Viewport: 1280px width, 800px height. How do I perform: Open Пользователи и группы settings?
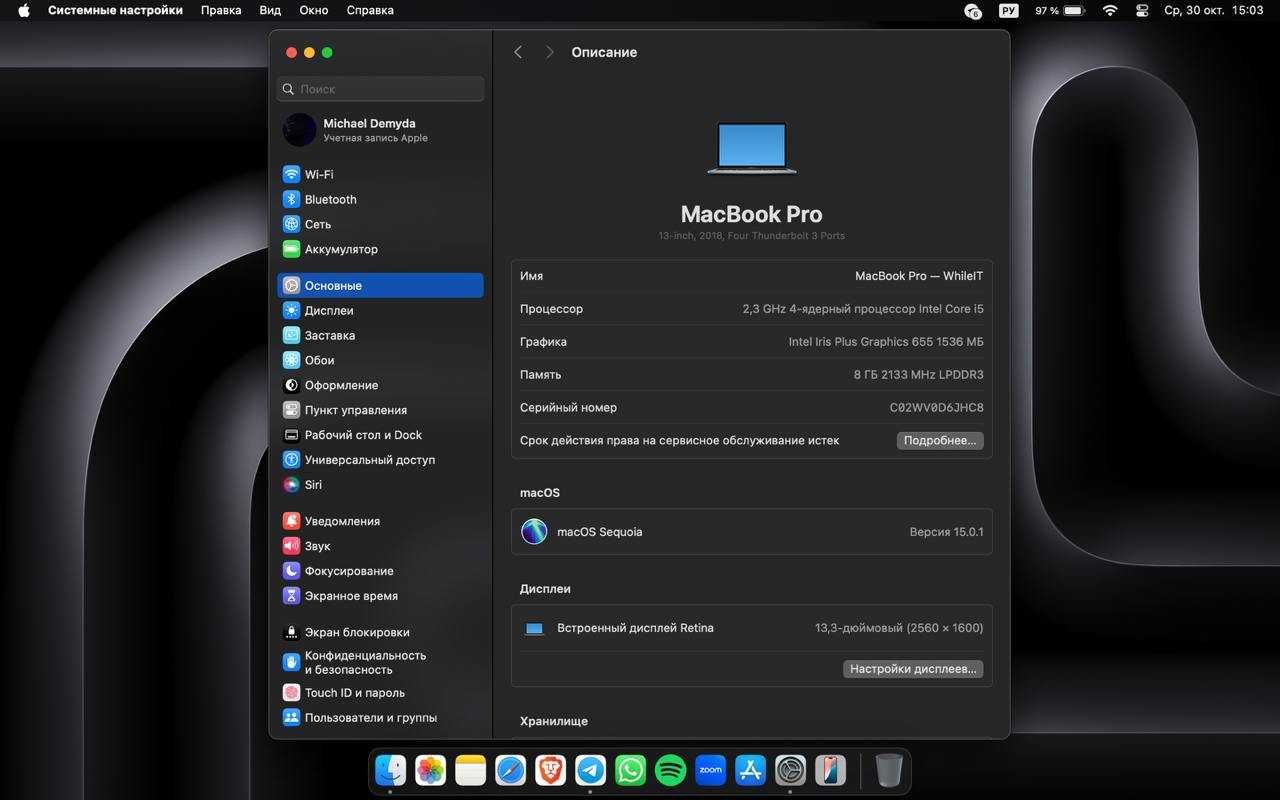[380, 718]
